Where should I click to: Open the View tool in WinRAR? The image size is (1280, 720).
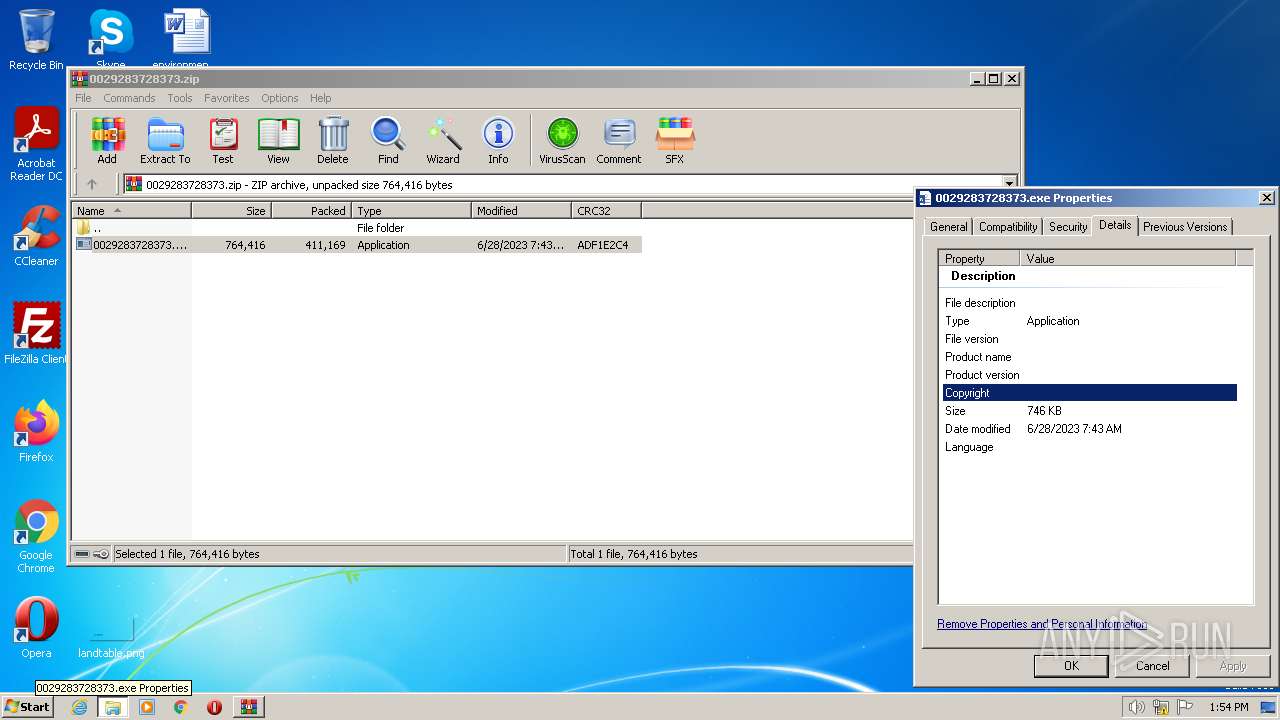point(278,140)
